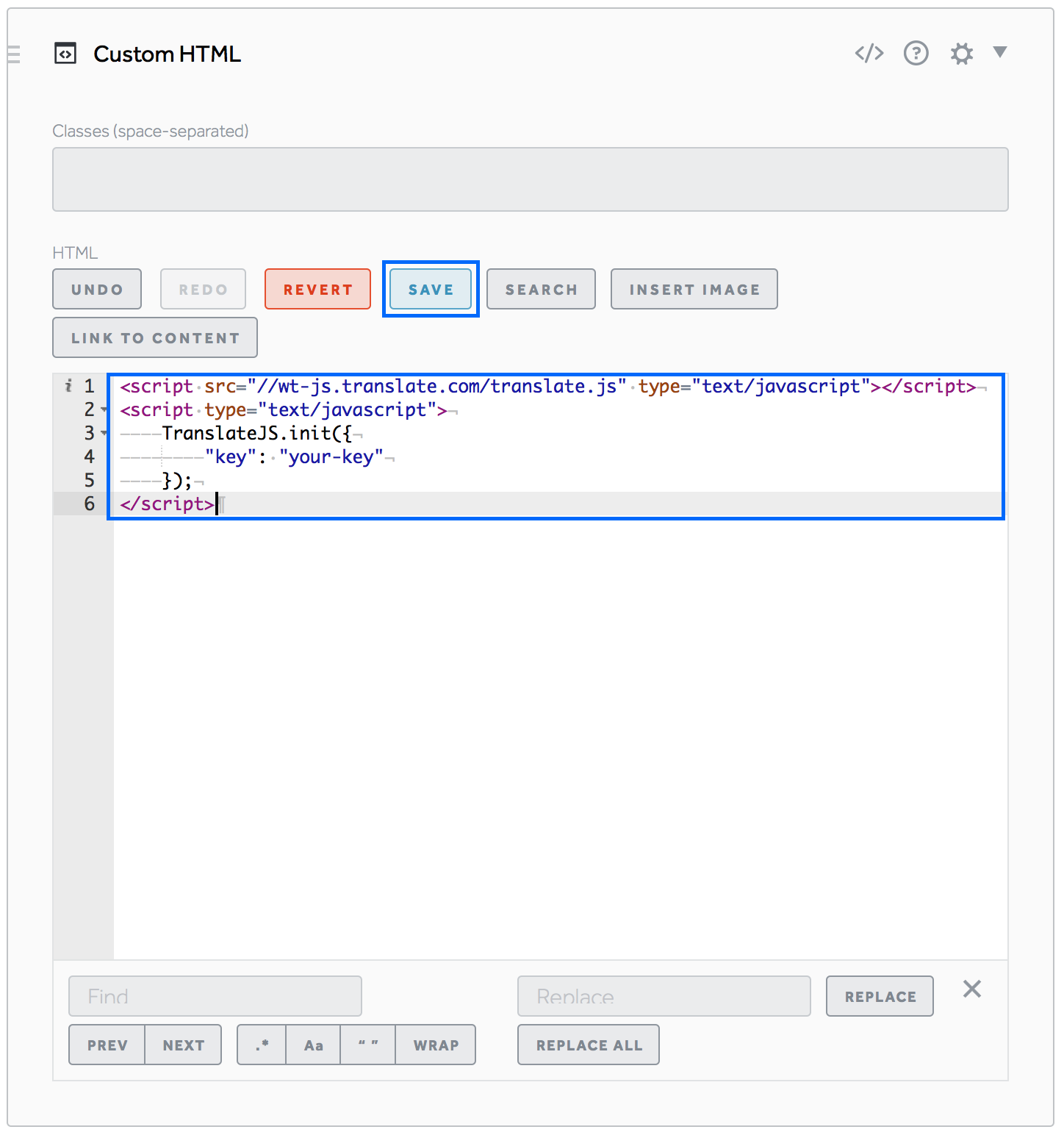Open the settings gear icon
Viewport: 1064px width, 1135px height.
[x=961, y=54]
